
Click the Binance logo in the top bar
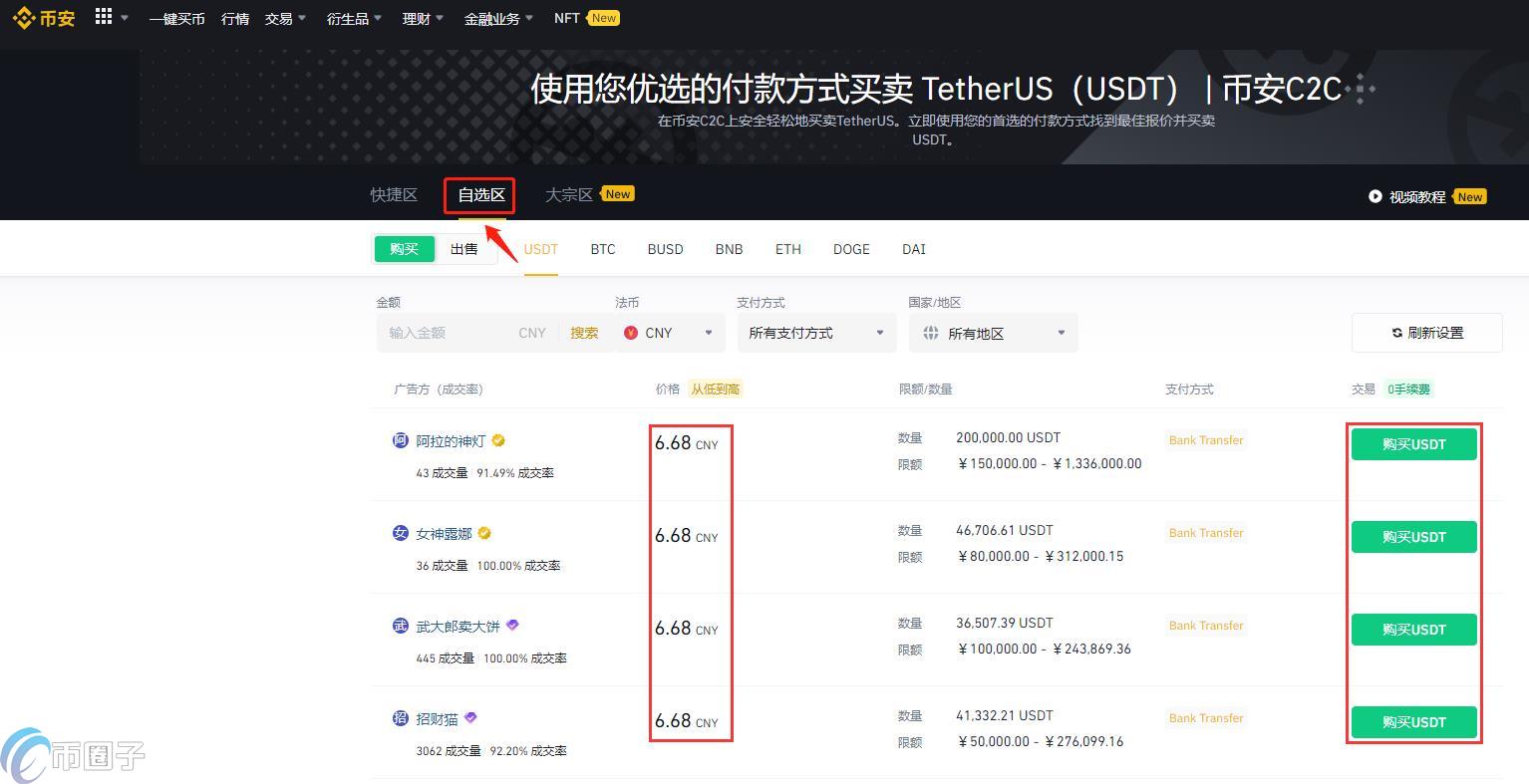point(43,17)
